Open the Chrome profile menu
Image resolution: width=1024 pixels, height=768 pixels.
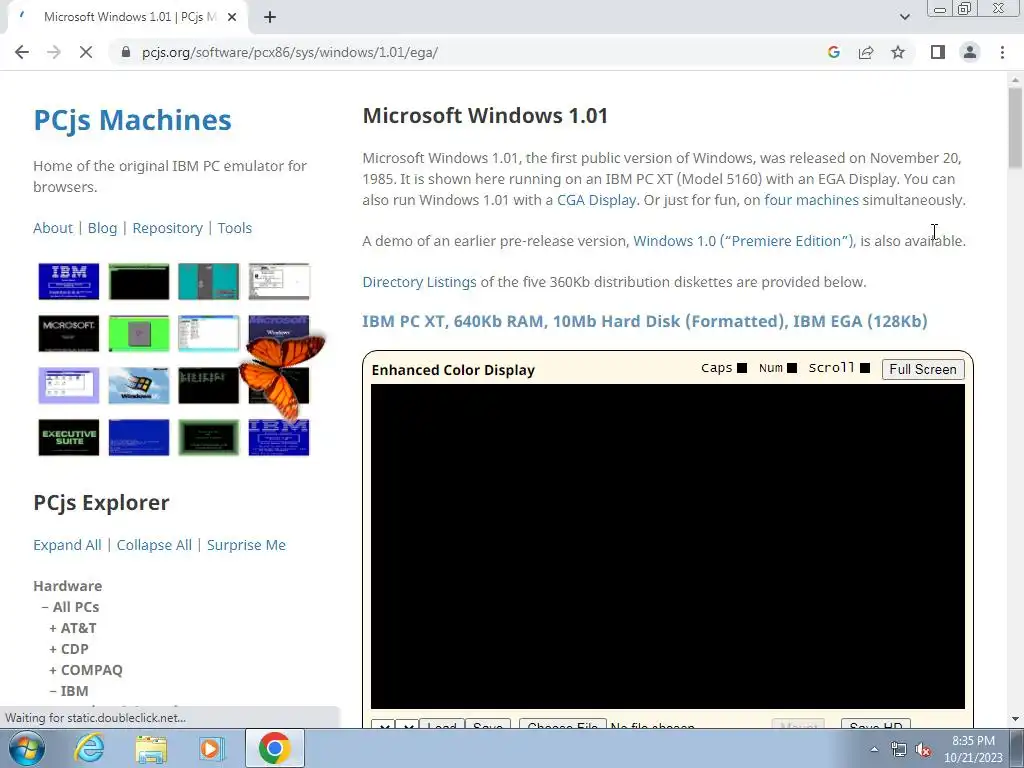click(970, 52)
